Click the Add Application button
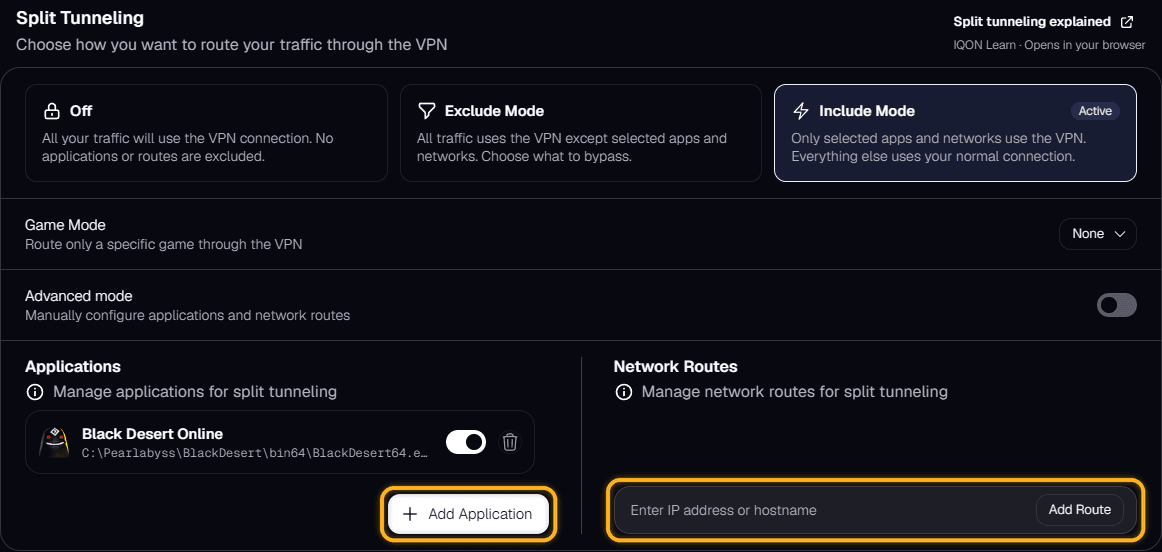1162x552 pixels. point(468,513)
